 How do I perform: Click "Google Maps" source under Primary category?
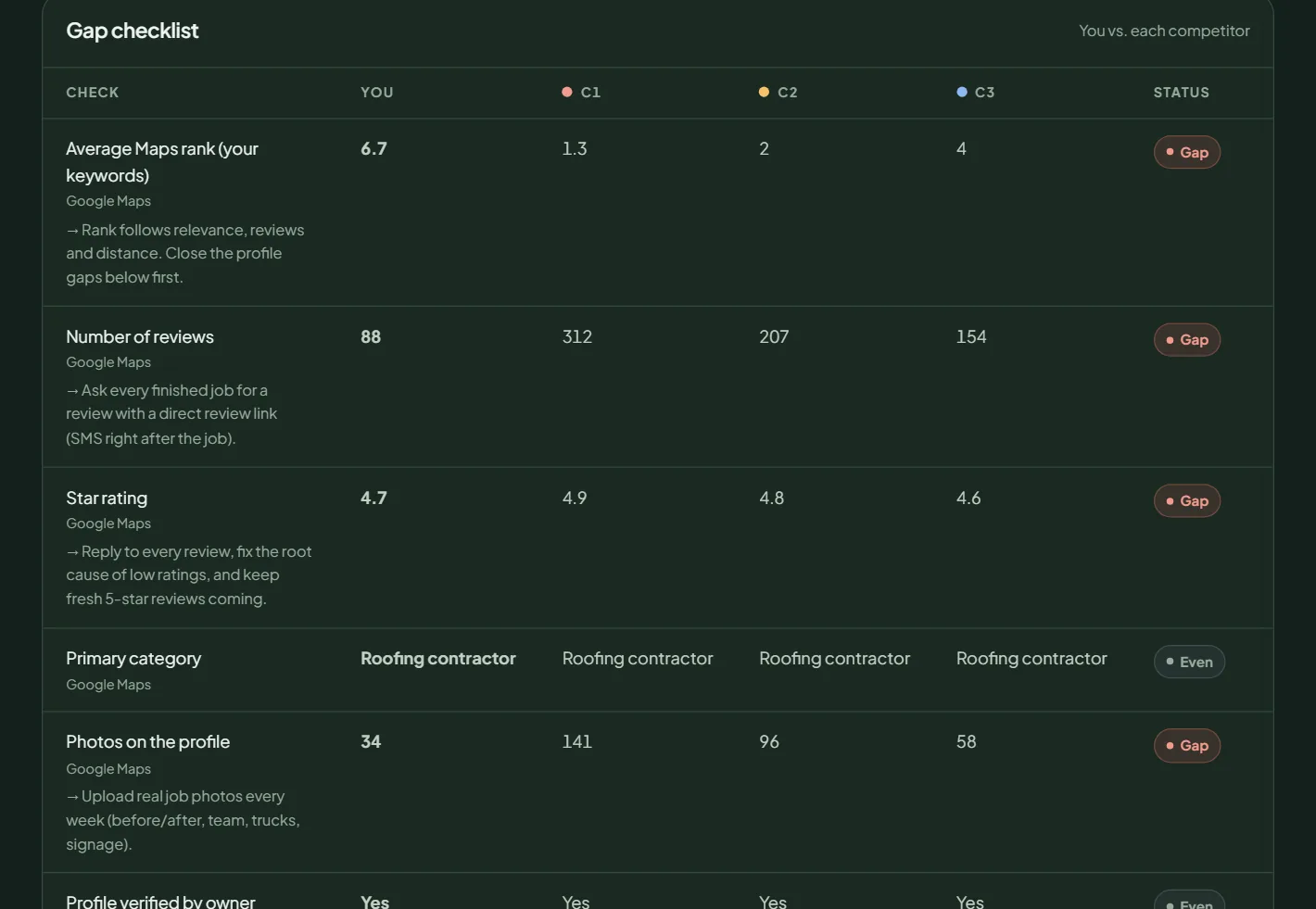click(x=108, y=685)
